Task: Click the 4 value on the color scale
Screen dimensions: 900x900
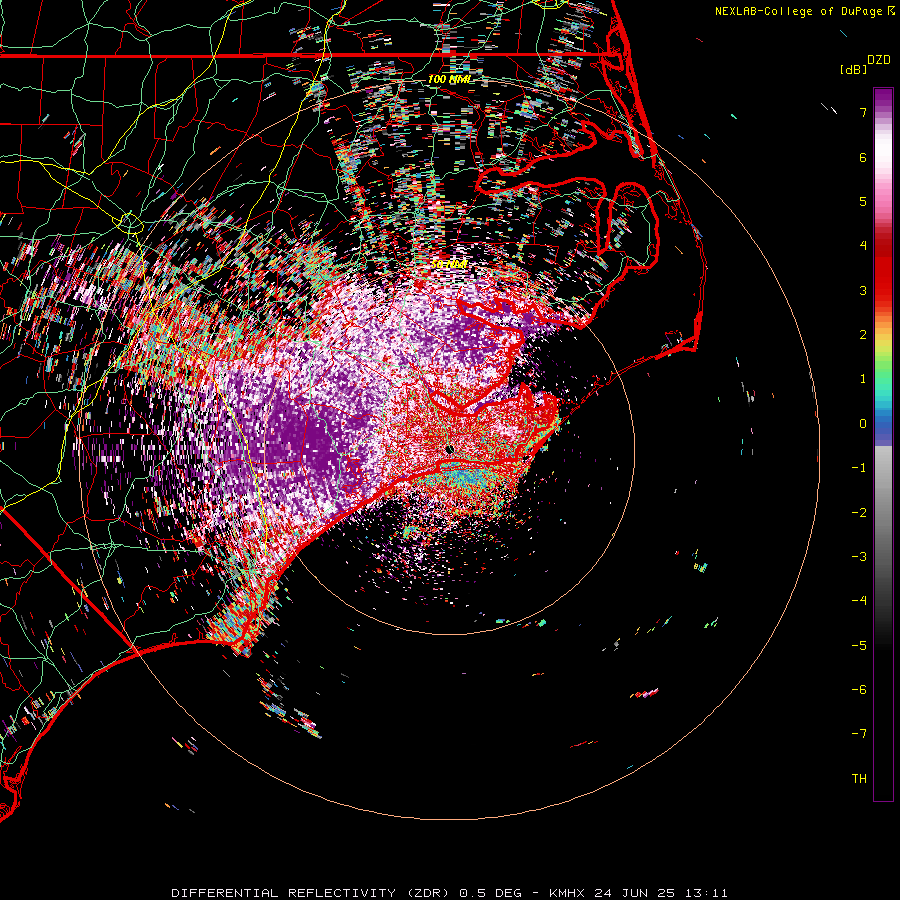Action: (x=863, y=246)
